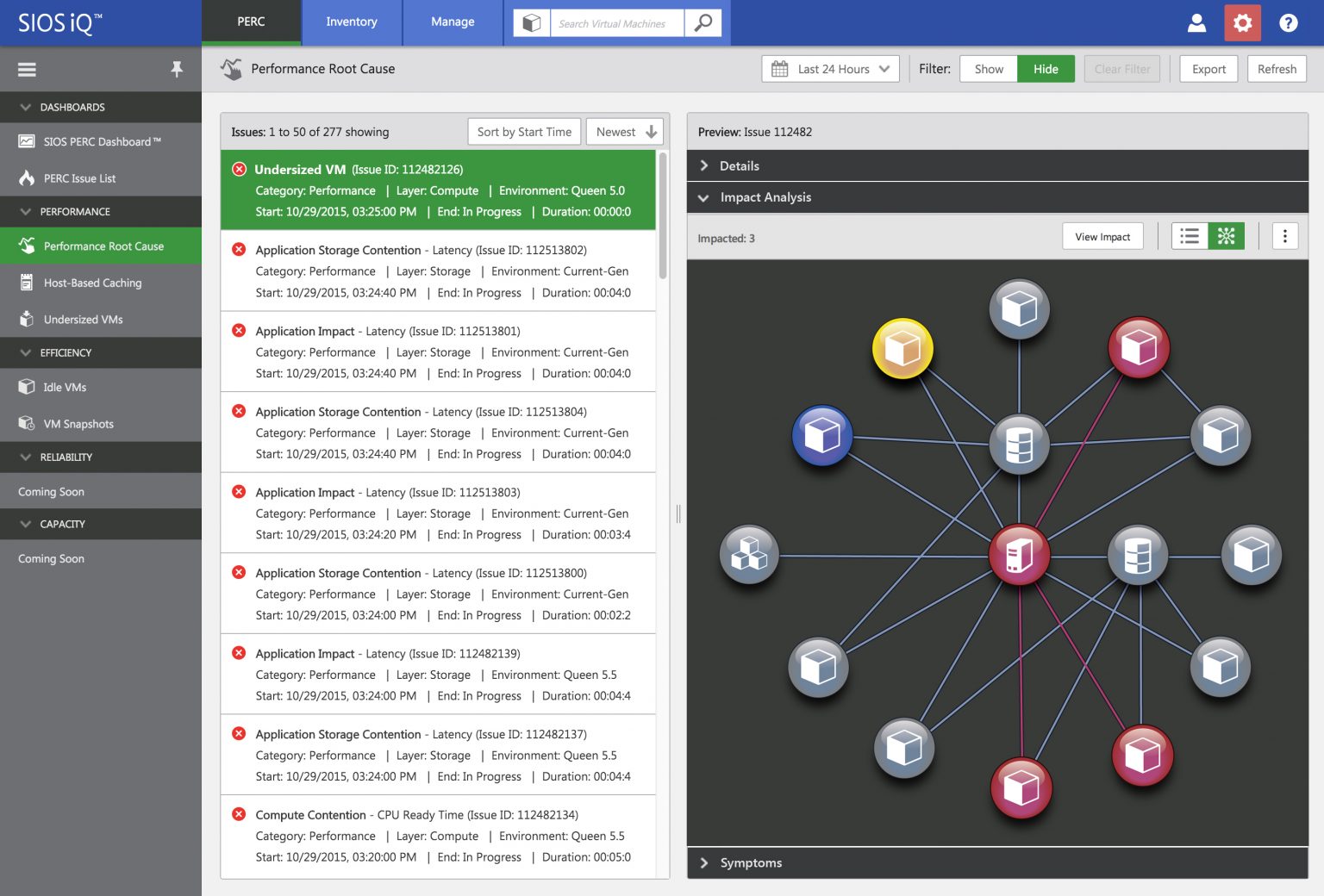The height and width of the screenshot is (896, 1324).
Task: Click the settings gear in the top bar
Action: tap(1242, 23)
